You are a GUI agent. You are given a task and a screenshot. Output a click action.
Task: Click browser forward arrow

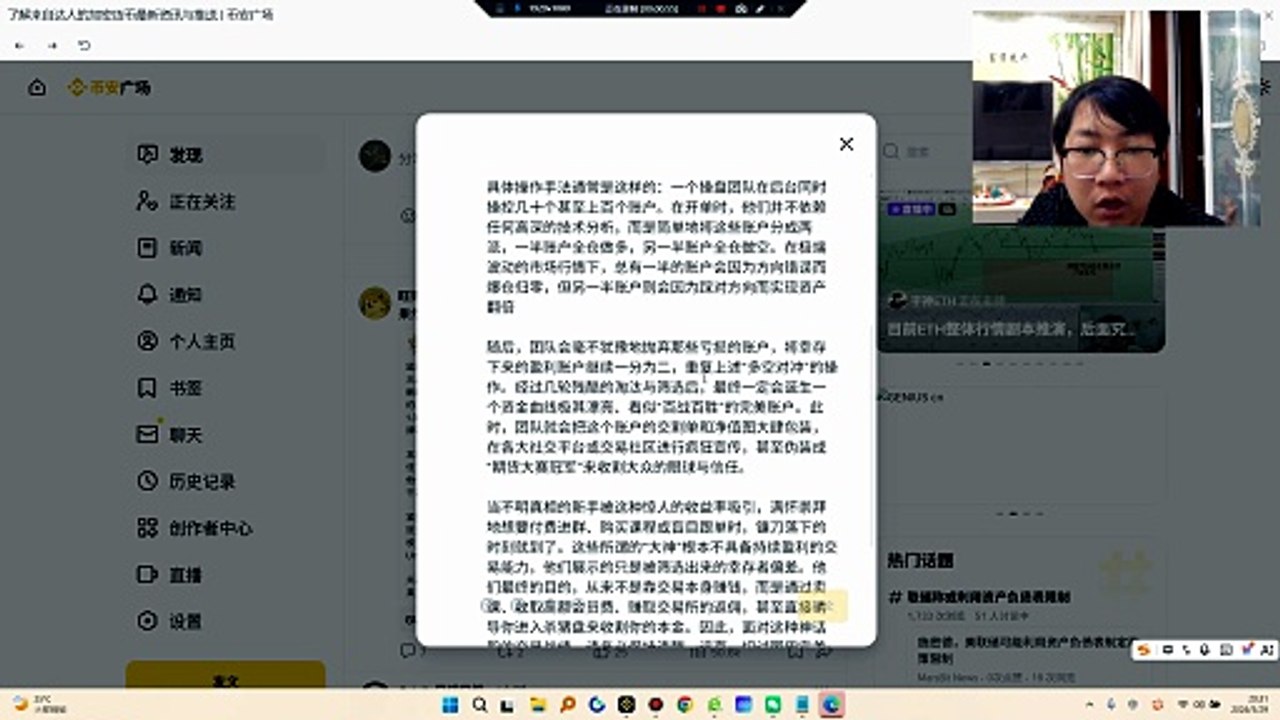52,45
